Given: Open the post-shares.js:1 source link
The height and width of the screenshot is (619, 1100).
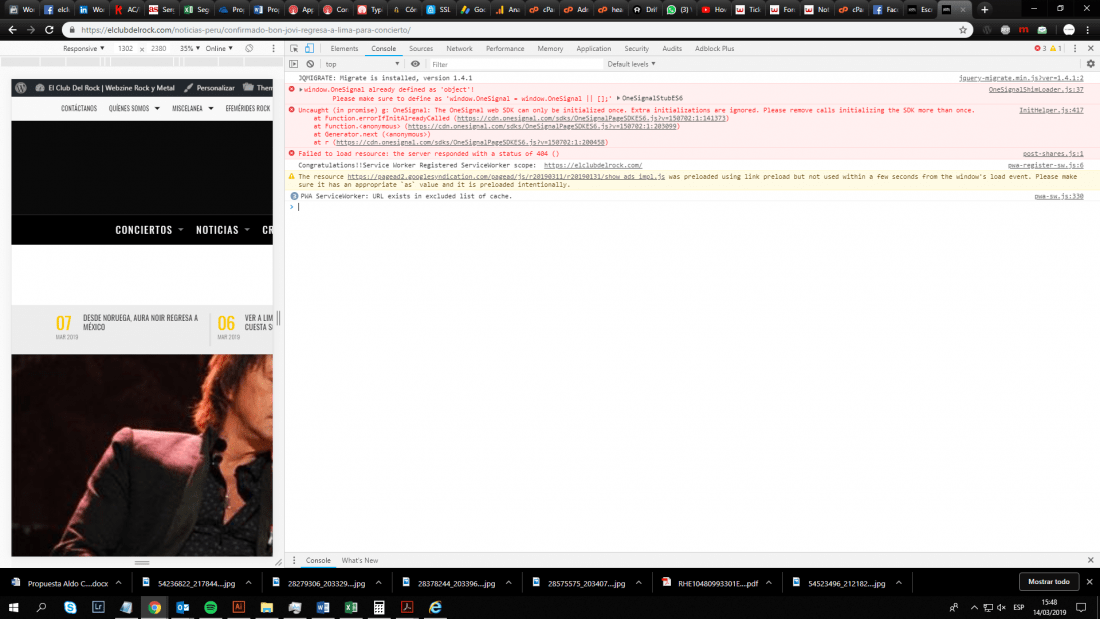Looking at the screenshot, I should point(1052,154).
